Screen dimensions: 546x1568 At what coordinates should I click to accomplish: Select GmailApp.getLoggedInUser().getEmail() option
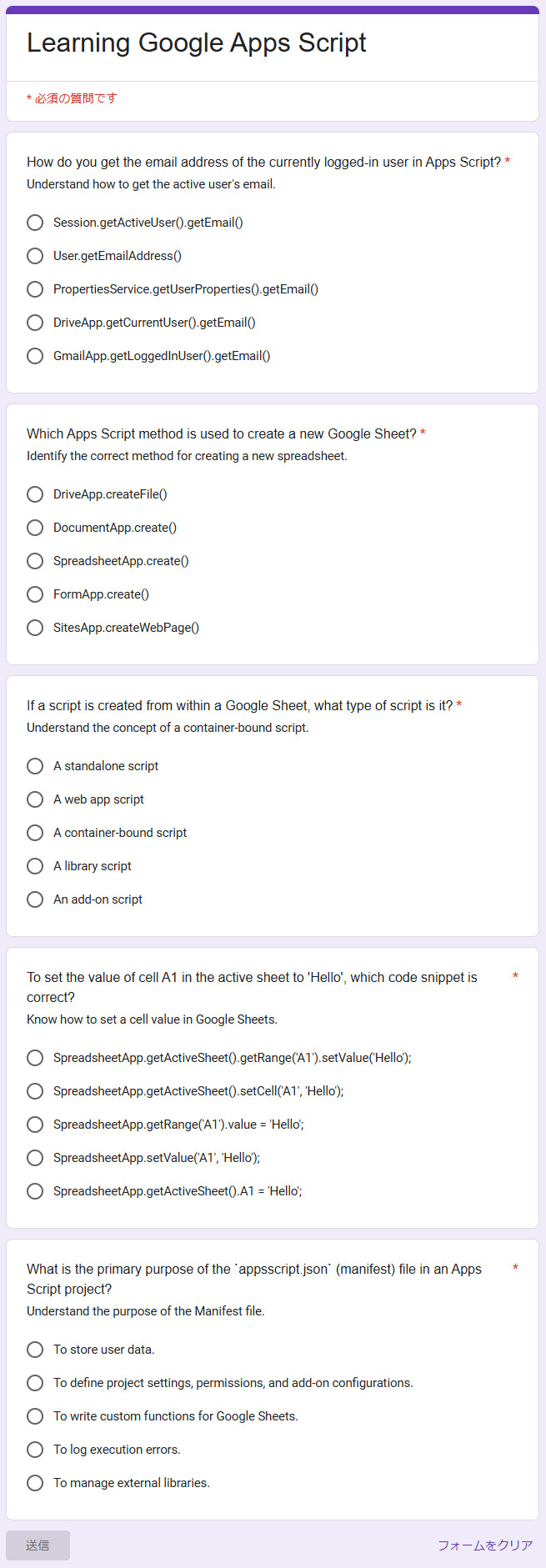point(35,356)
